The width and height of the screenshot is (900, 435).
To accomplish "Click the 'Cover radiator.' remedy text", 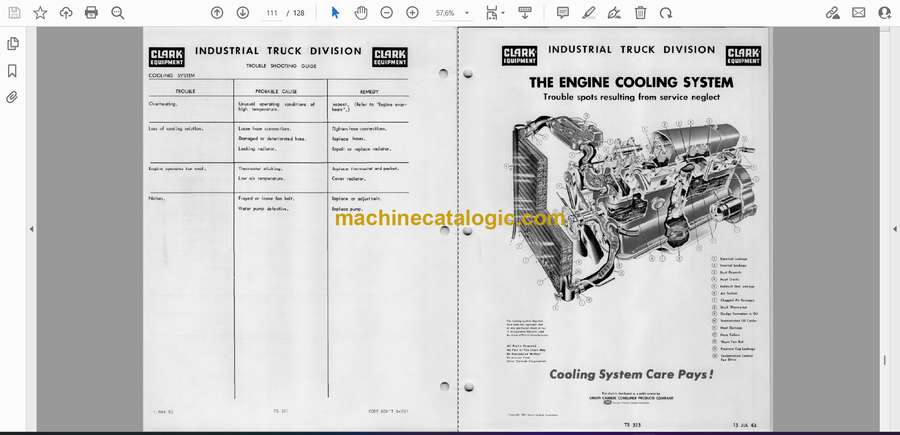I will click(348, 178).
